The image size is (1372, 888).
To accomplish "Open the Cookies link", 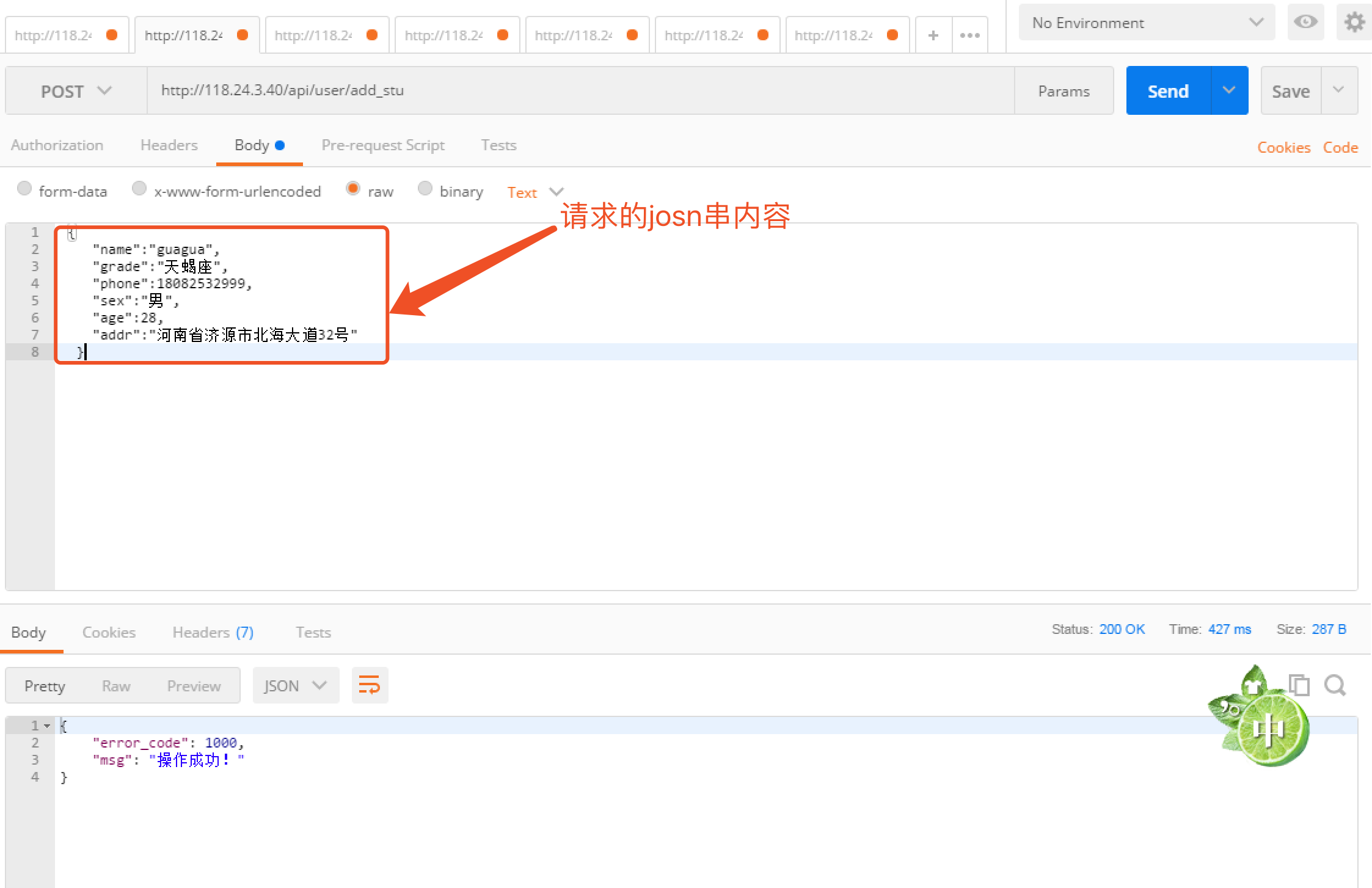I will click(x=1283, y=147).
